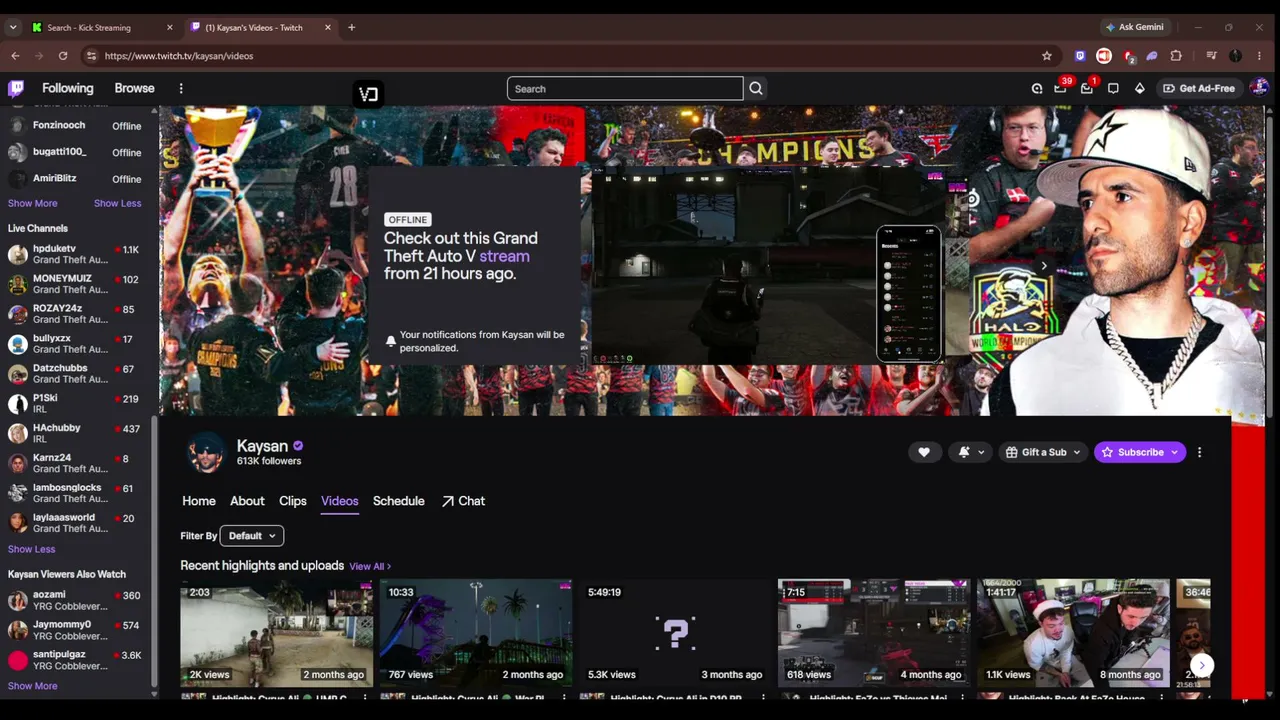Open the About tab
Image resolution: width=1280 pixels, height=720 pixels.
click(247, 501)
